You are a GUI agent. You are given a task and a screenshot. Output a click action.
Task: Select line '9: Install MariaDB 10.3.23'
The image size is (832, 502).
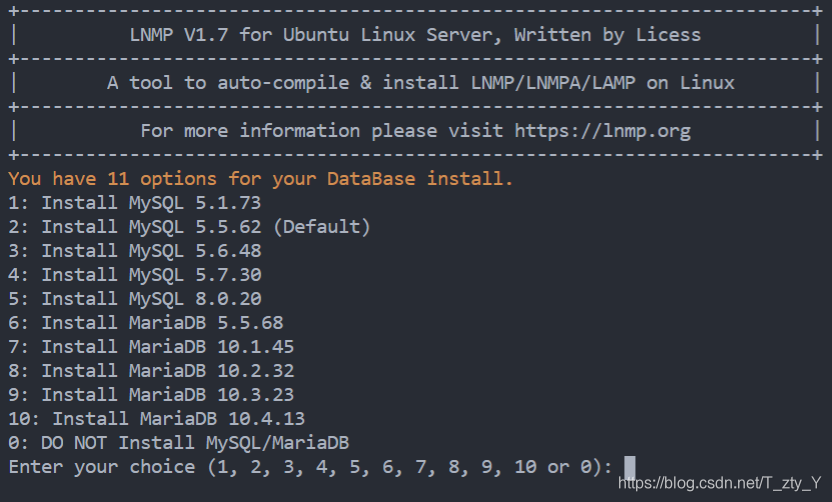pos(151,395)
